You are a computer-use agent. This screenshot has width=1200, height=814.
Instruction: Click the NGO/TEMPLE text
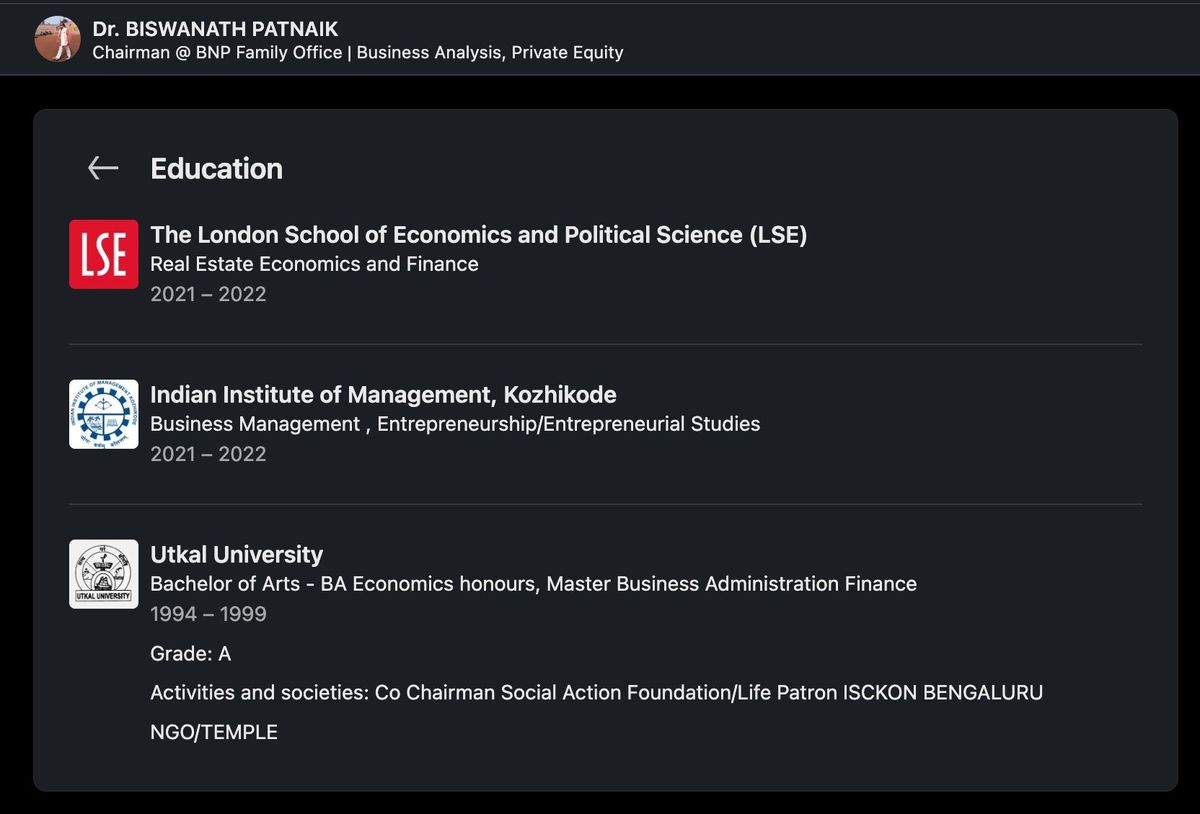click(213, 731)
